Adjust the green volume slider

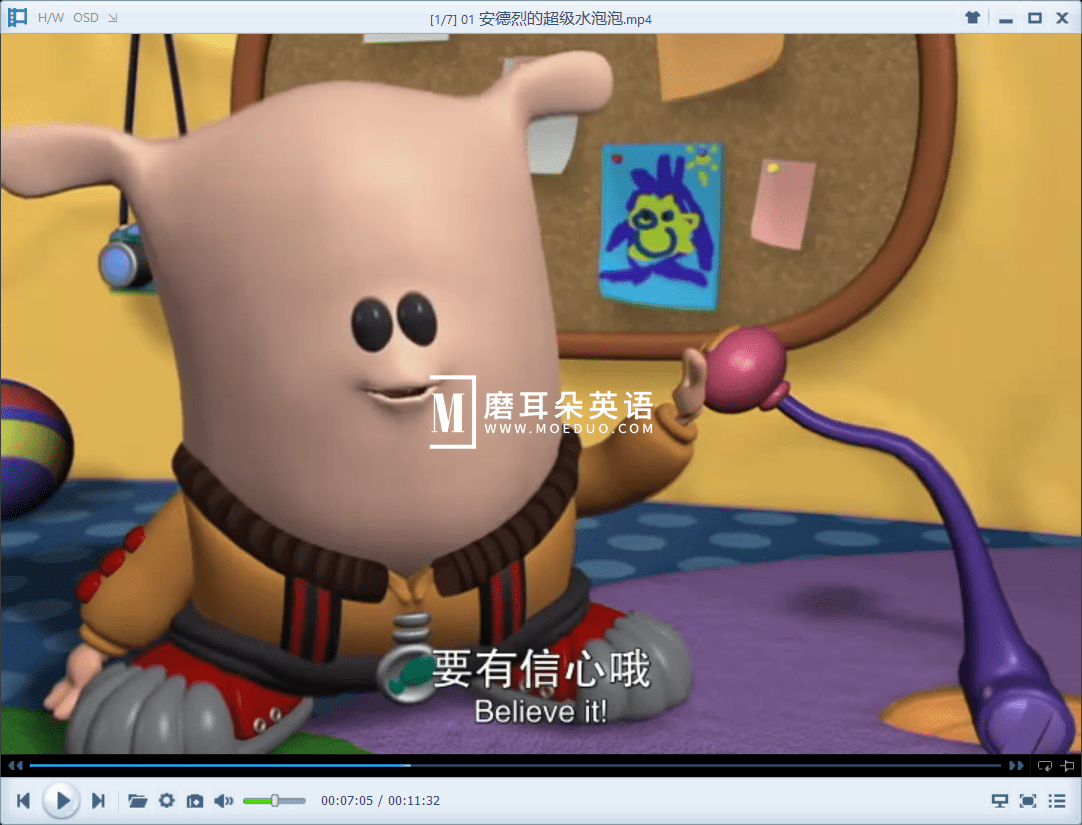click(274, 801)
